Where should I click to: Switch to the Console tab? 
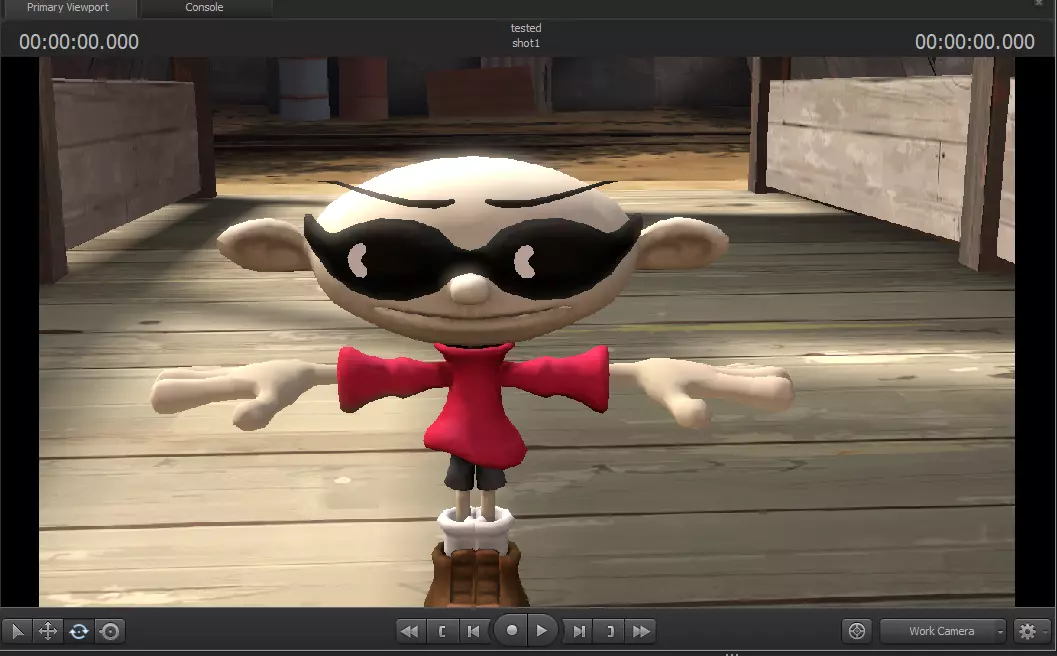pyautogui.click(x=204, y=8)
